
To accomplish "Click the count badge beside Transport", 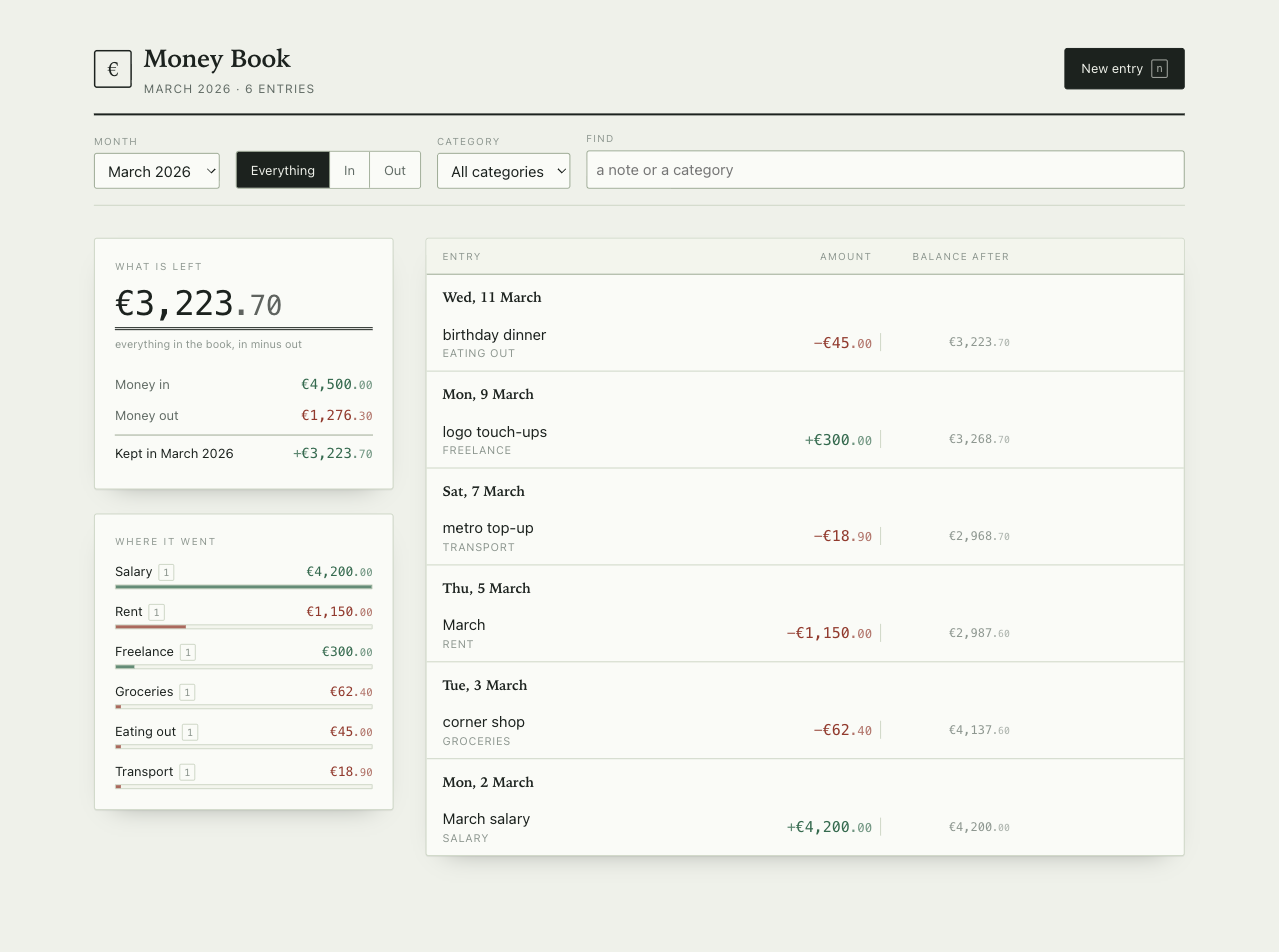I will tap(187, 772).
